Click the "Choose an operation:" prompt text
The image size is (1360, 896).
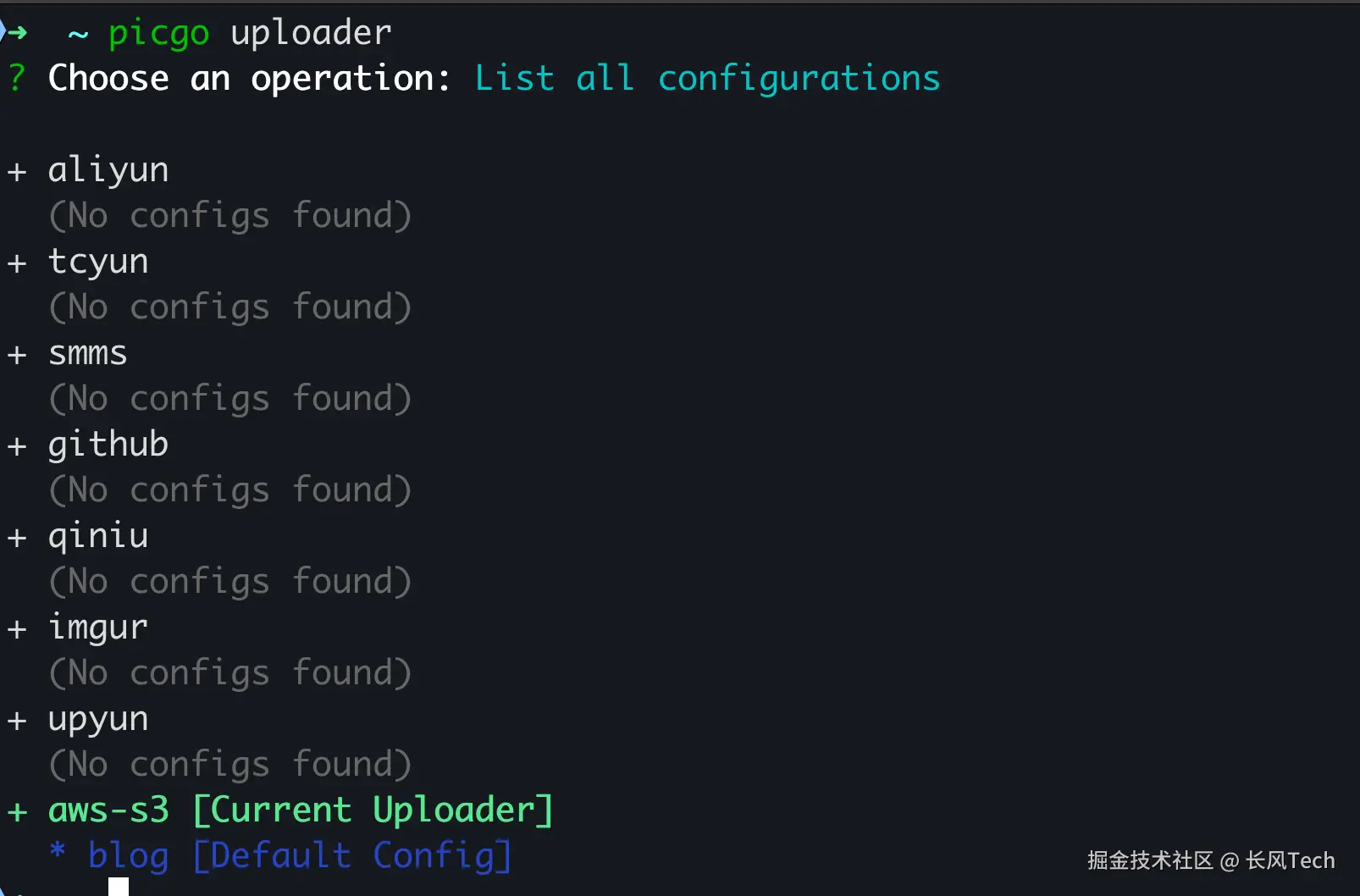click(x=249, y=78)
